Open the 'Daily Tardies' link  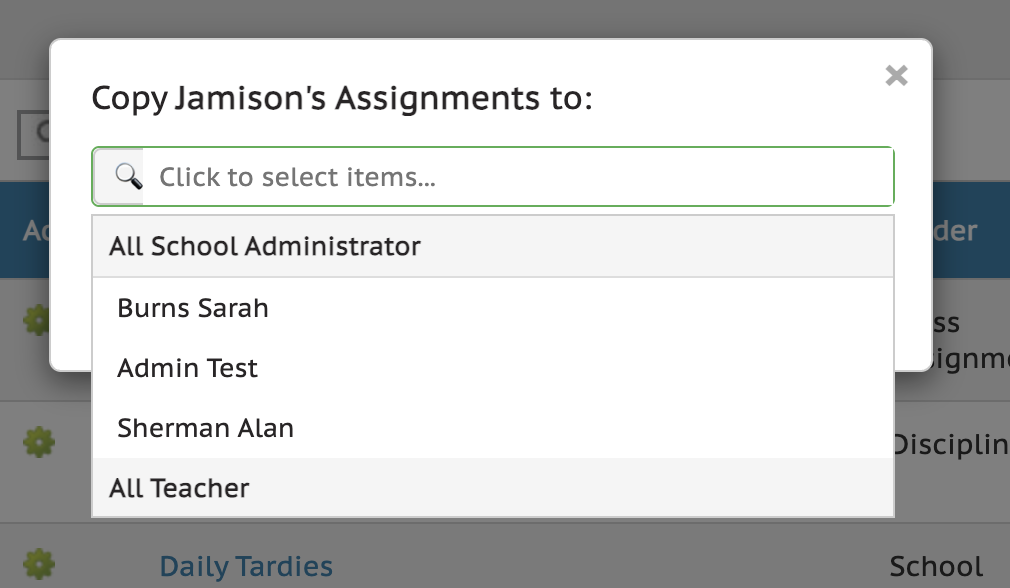(x=246, y=567)
